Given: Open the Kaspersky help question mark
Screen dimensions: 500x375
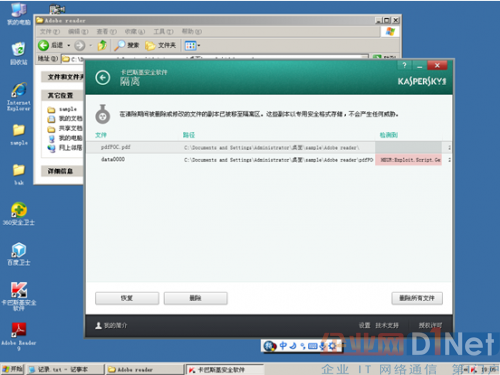Looking at the screenshot, I should pos(404,65).
